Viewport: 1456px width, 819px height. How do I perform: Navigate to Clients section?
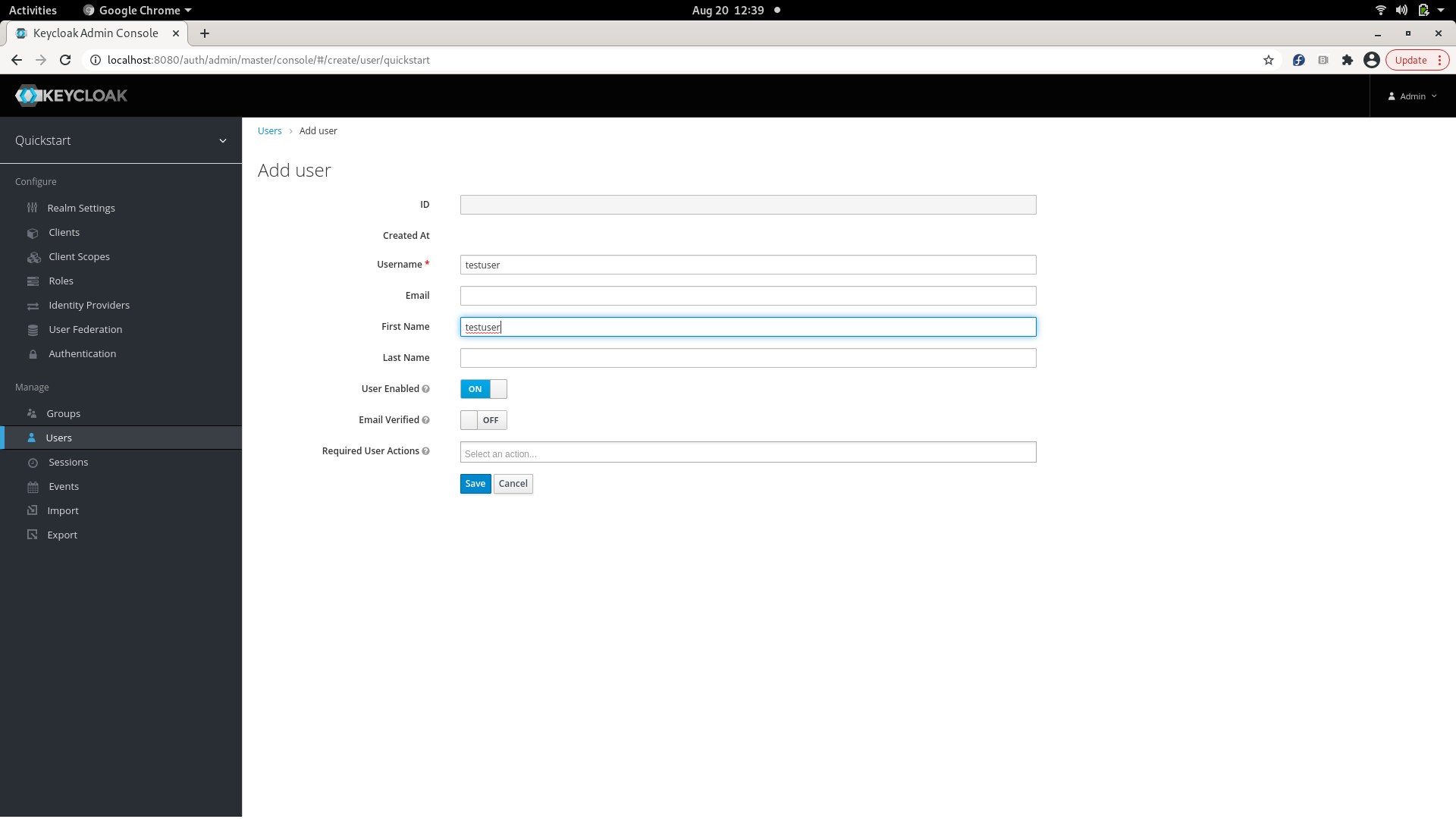[x=63, y=232]
